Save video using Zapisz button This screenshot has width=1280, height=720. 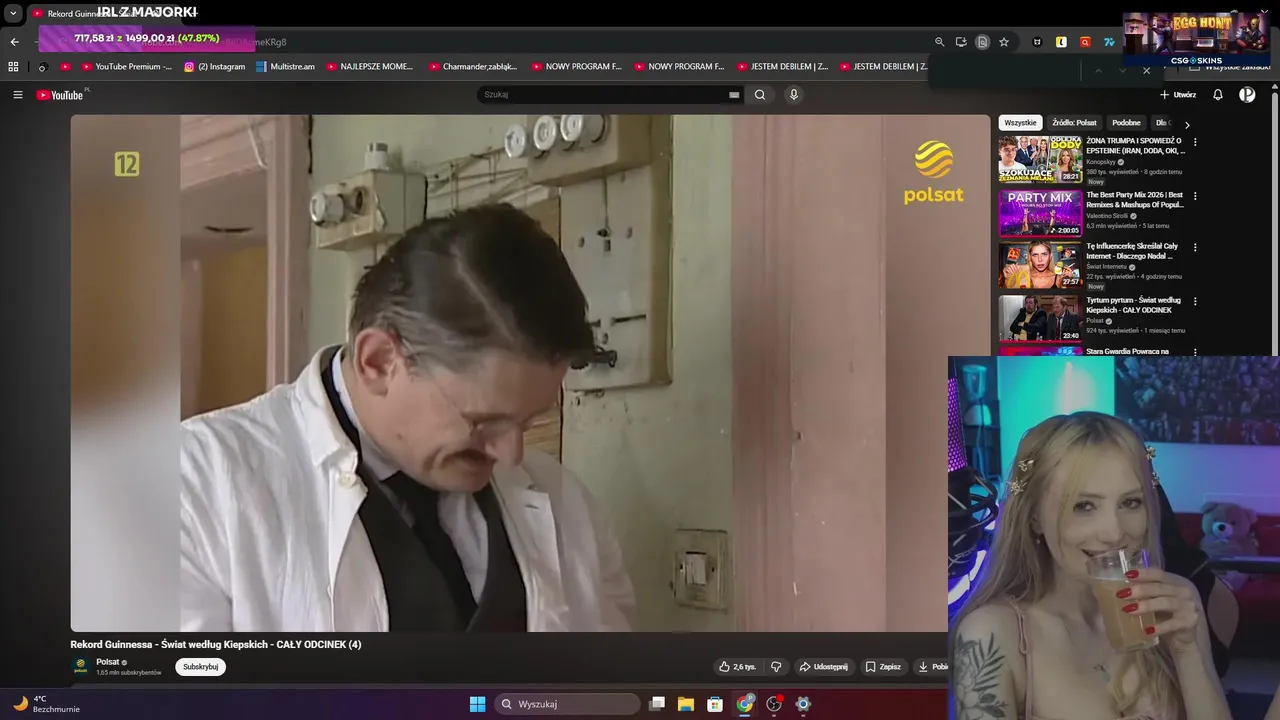click(x=883, y=667)
